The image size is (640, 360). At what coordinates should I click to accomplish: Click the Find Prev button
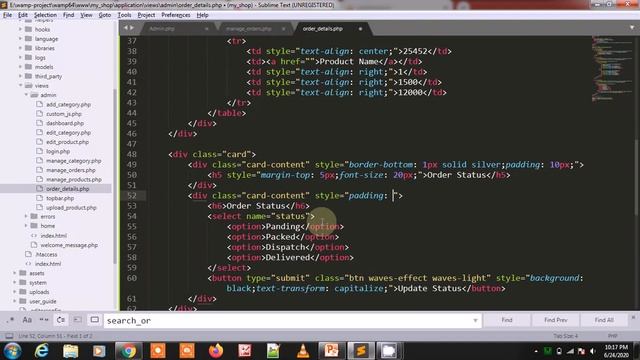556,320
